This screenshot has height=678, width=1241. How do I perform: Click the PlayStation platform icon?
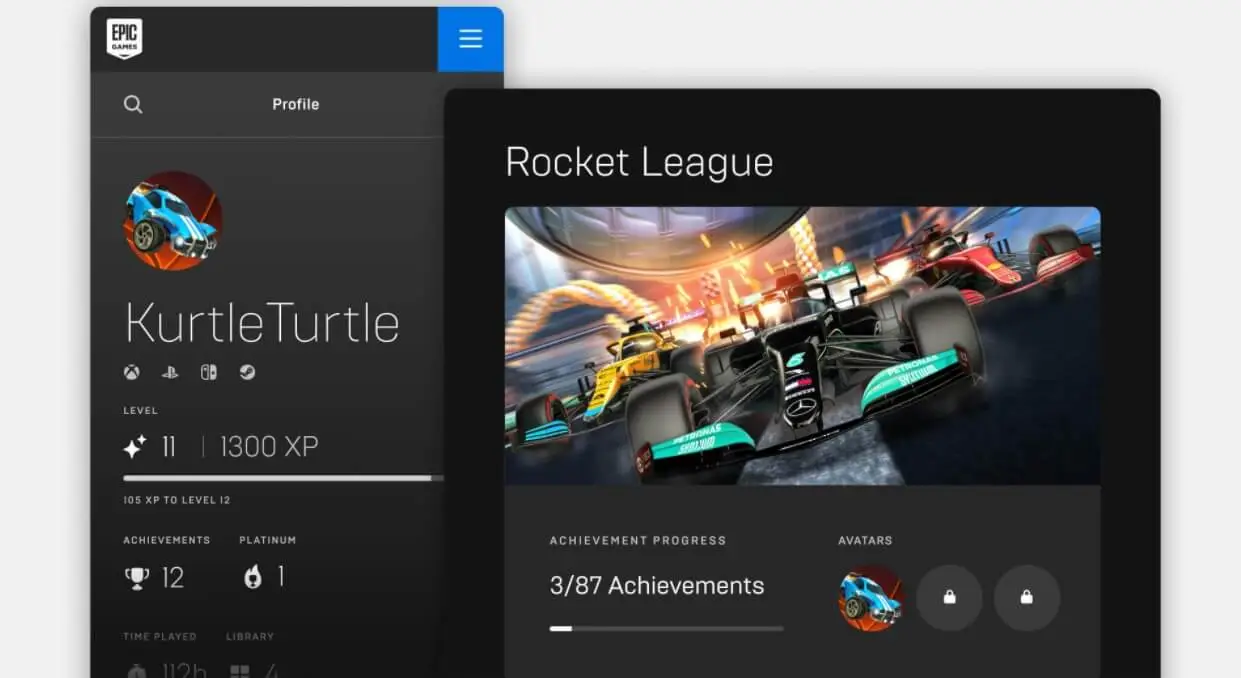pyautogui.click(x=170, y=372)
